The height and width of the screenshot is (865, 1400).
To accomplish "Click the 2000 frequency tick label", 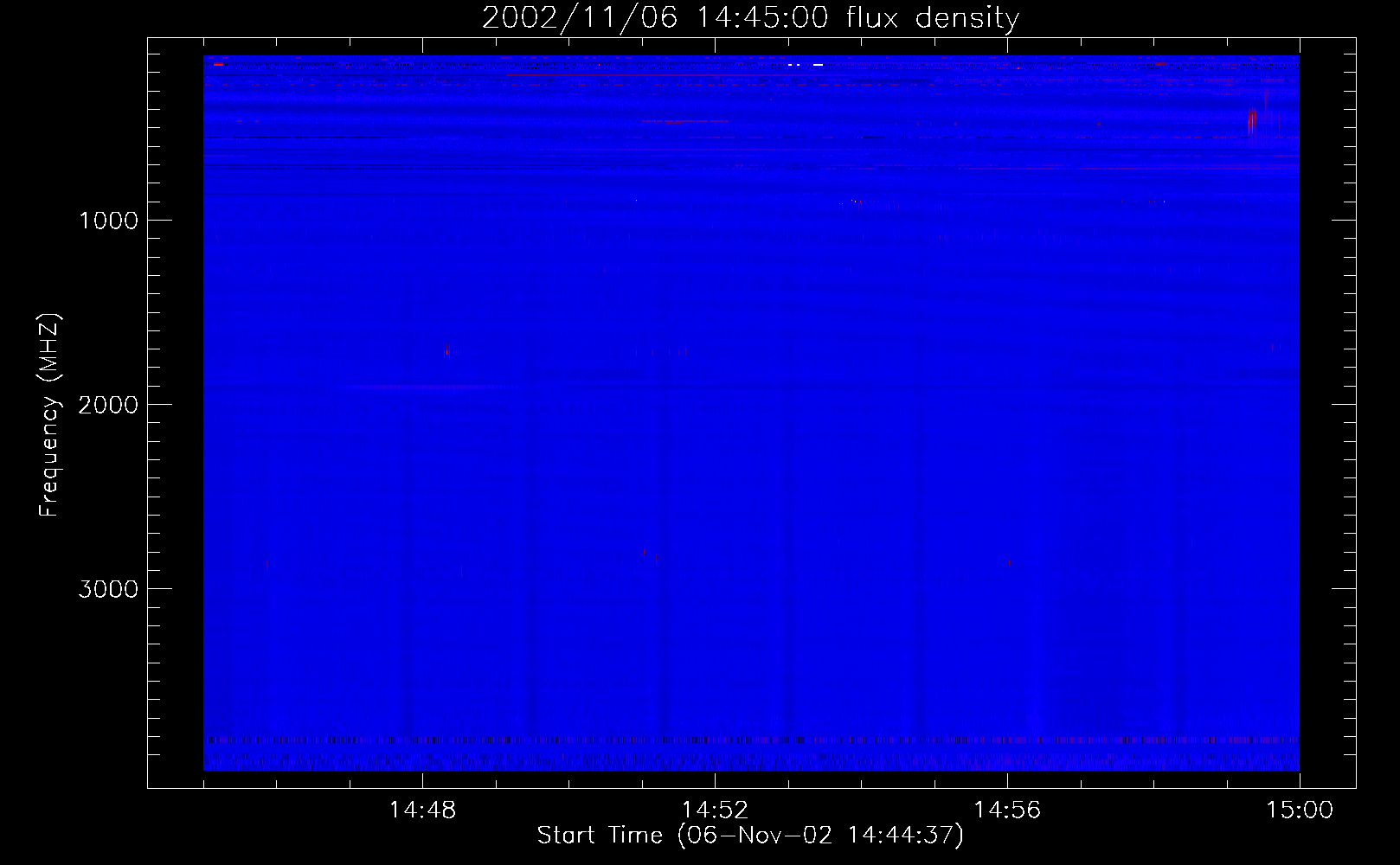I will point(108,405).
